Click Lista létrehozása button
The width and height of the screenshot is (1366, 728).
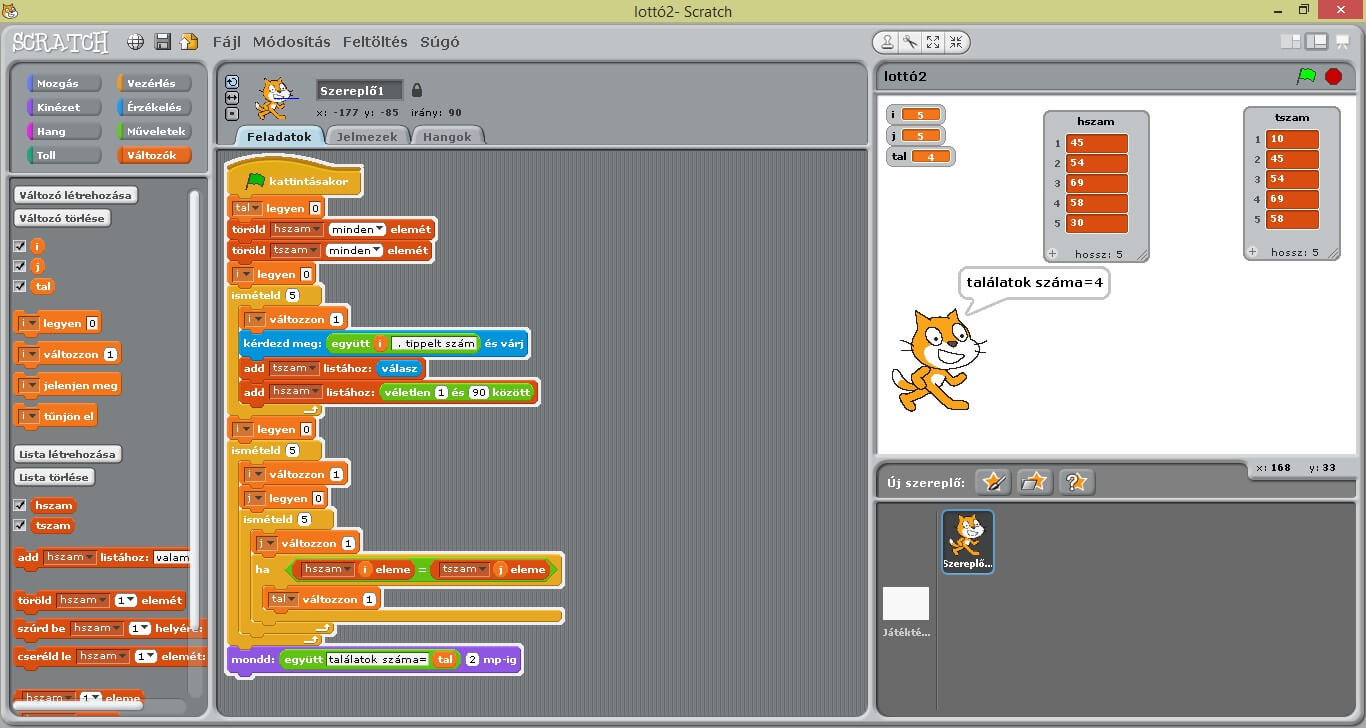coord(68,454)
